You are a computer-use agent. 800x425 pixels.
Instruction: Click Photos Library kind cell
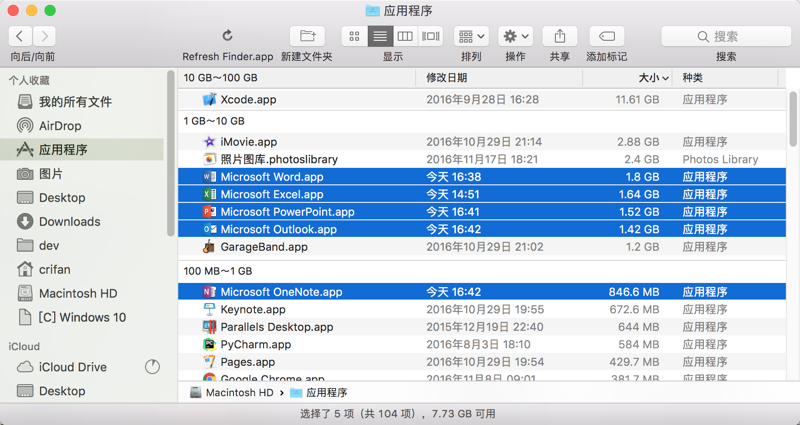click(720, 160)
